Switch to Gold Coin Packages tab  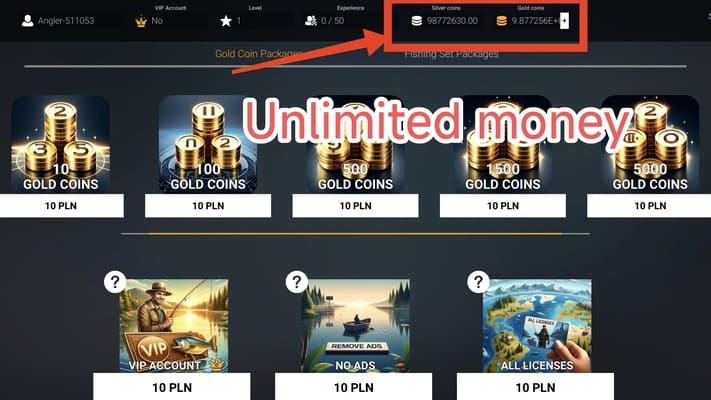[x=258, y=54]
